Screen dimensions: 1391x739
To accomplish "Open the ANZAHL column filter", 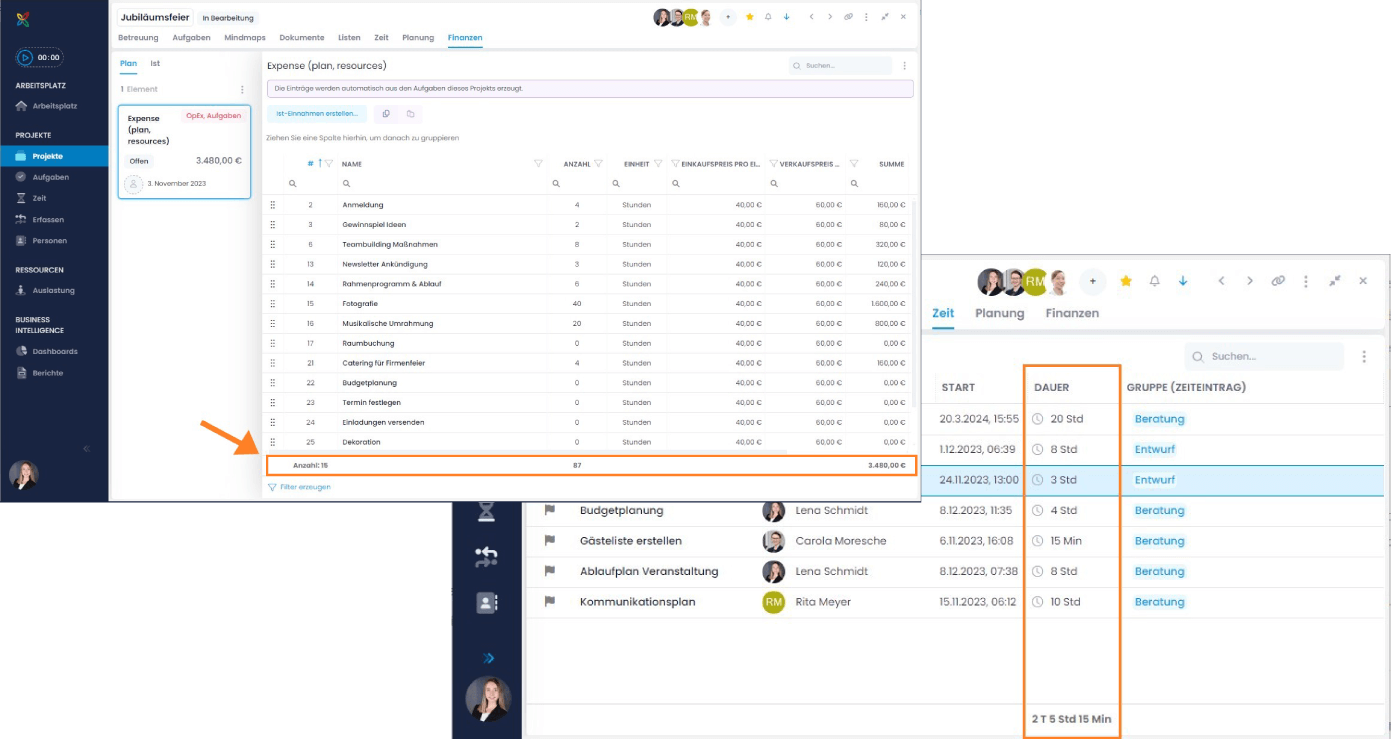I will (x=598, y=164).
